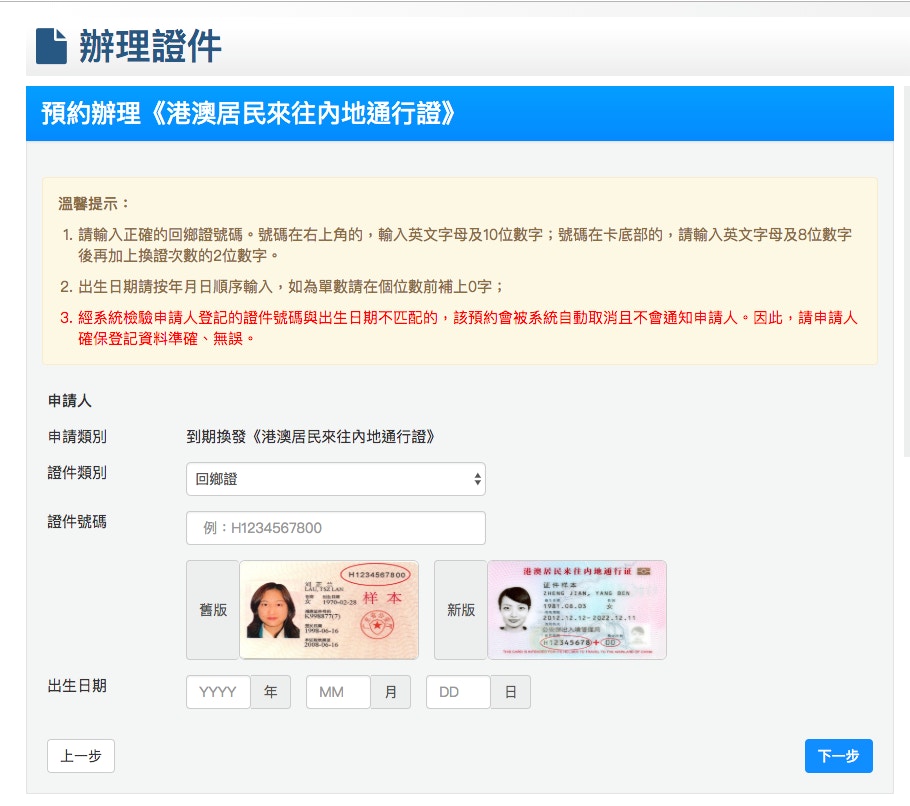Click the 月 suffix label

(x=390, y=692)
